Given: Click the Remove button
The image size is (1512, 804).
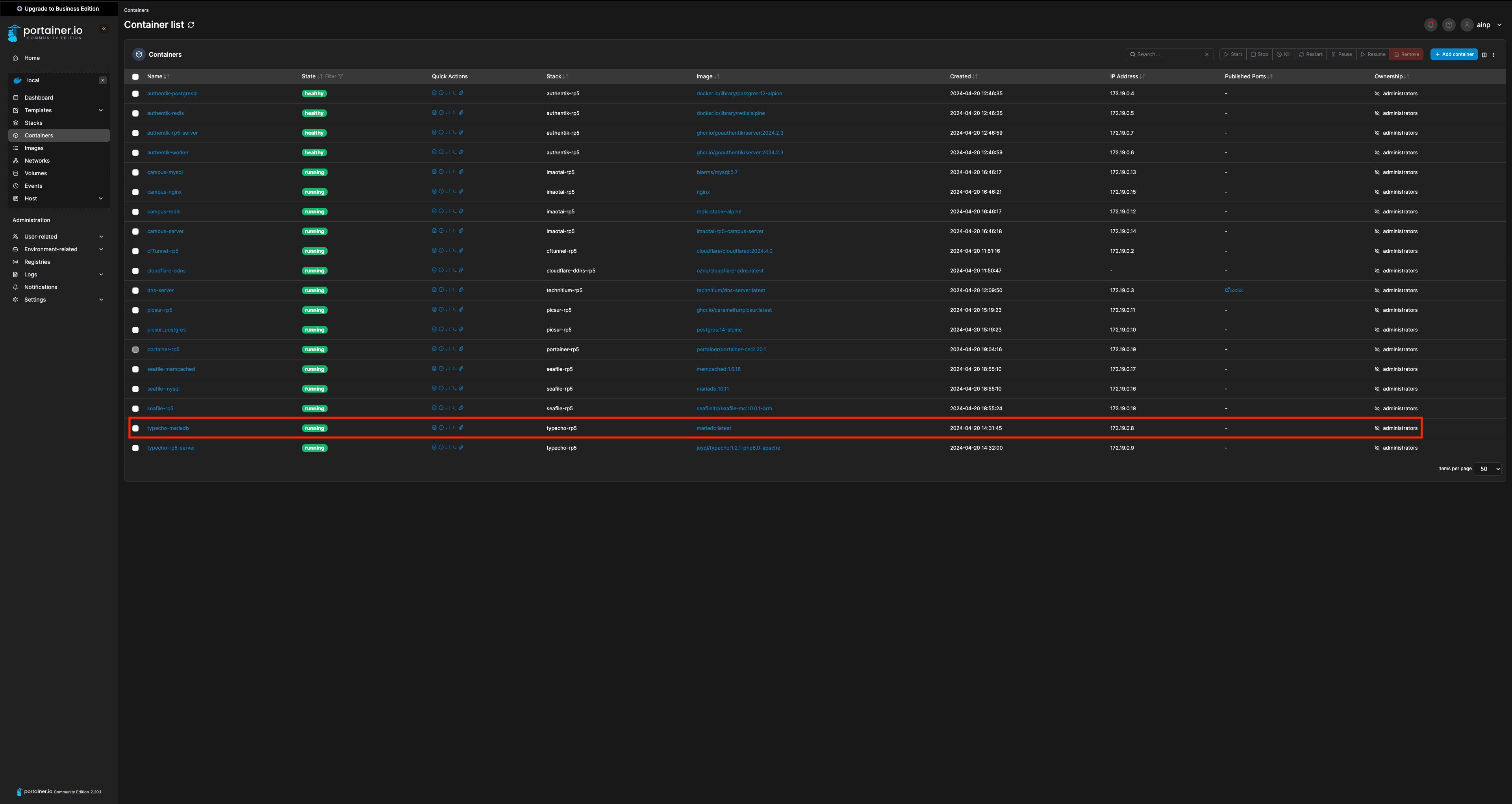Looking at the screenshot, I should click(1406, 55).
